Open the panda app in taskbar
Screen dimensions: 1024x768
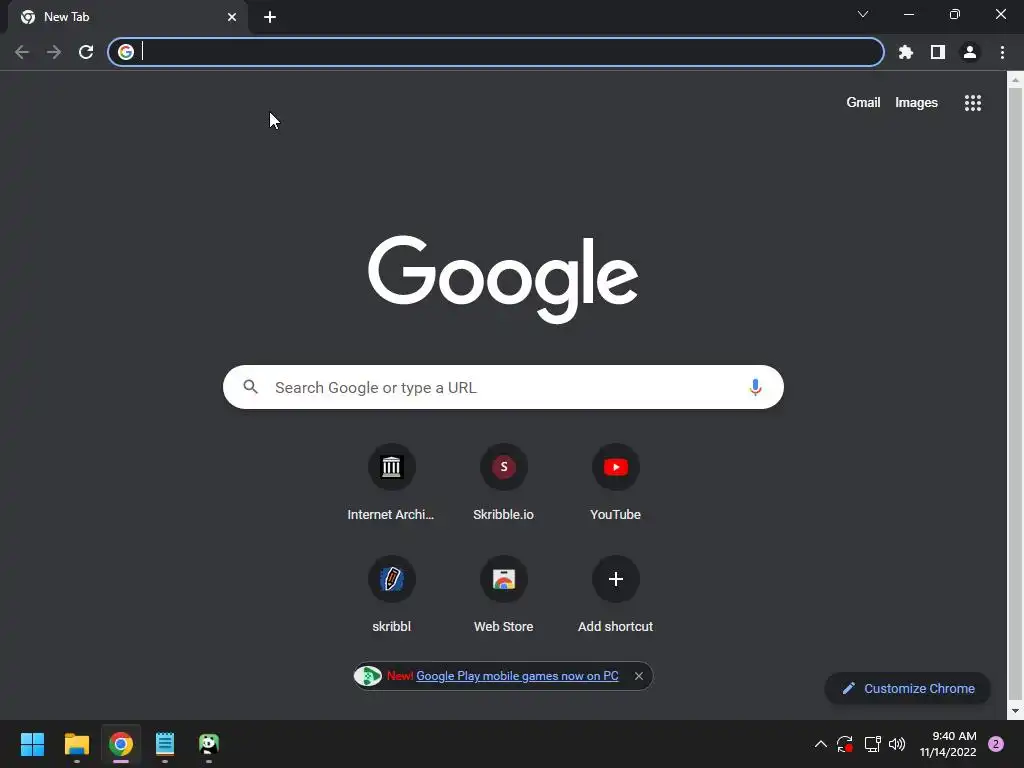click(209, 744)
